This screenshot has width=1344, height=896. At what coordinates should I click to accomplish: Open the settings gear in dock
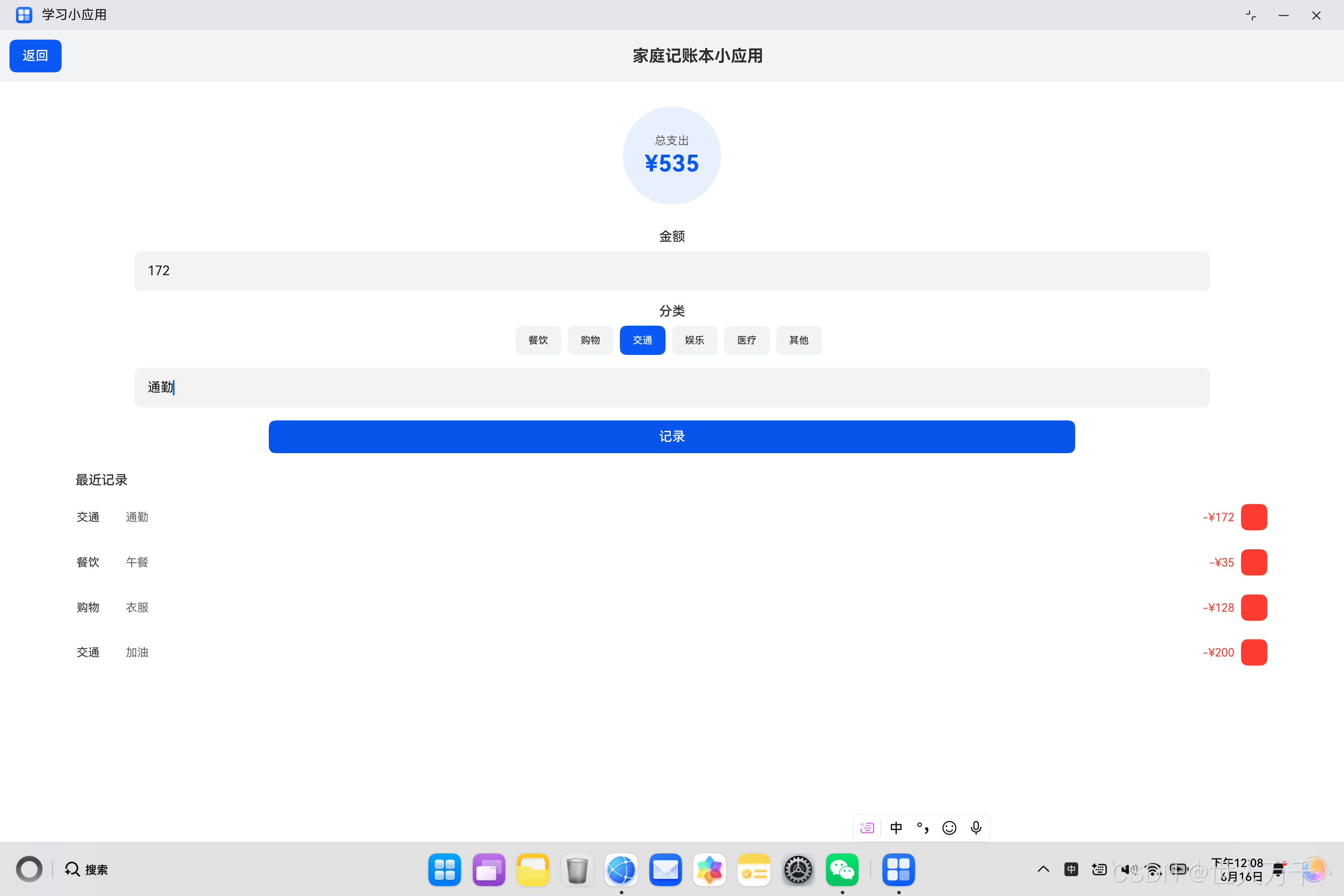798,870
